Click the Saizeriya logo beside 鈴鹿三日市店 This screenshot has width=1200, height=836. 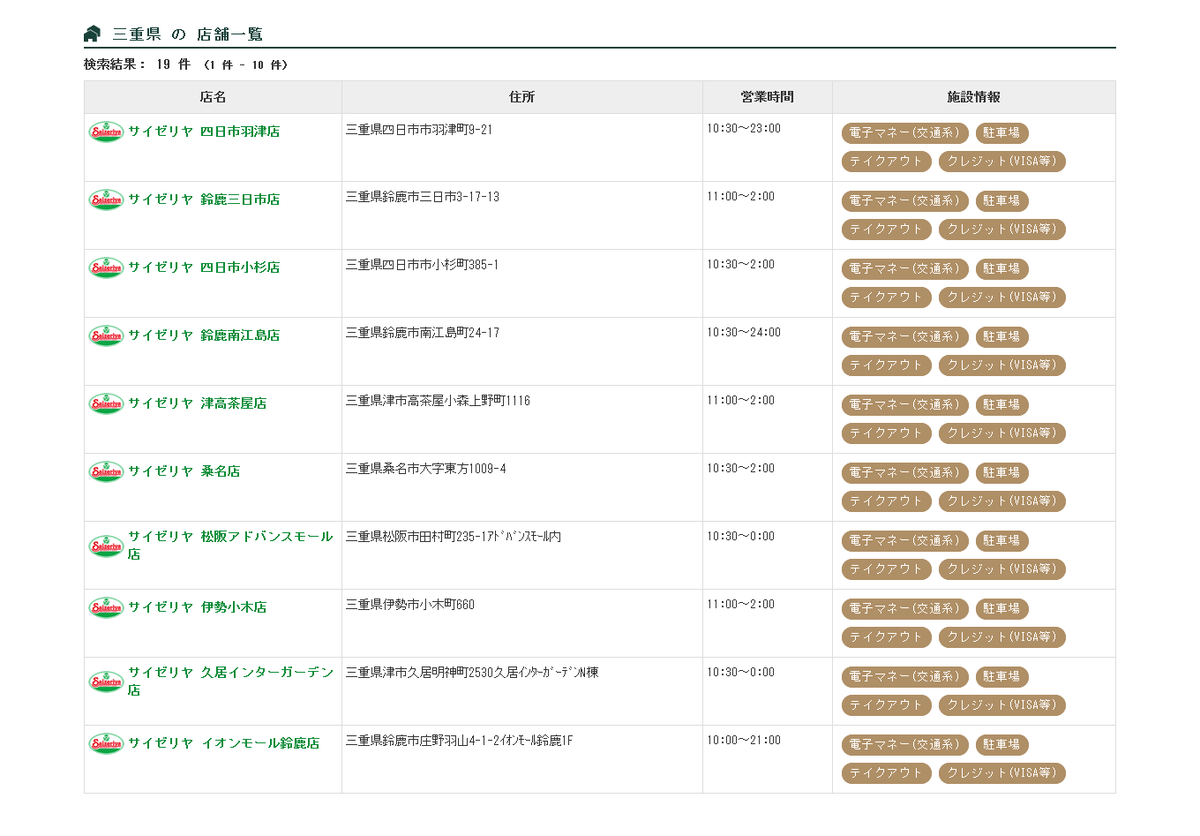tap(106, 199)
